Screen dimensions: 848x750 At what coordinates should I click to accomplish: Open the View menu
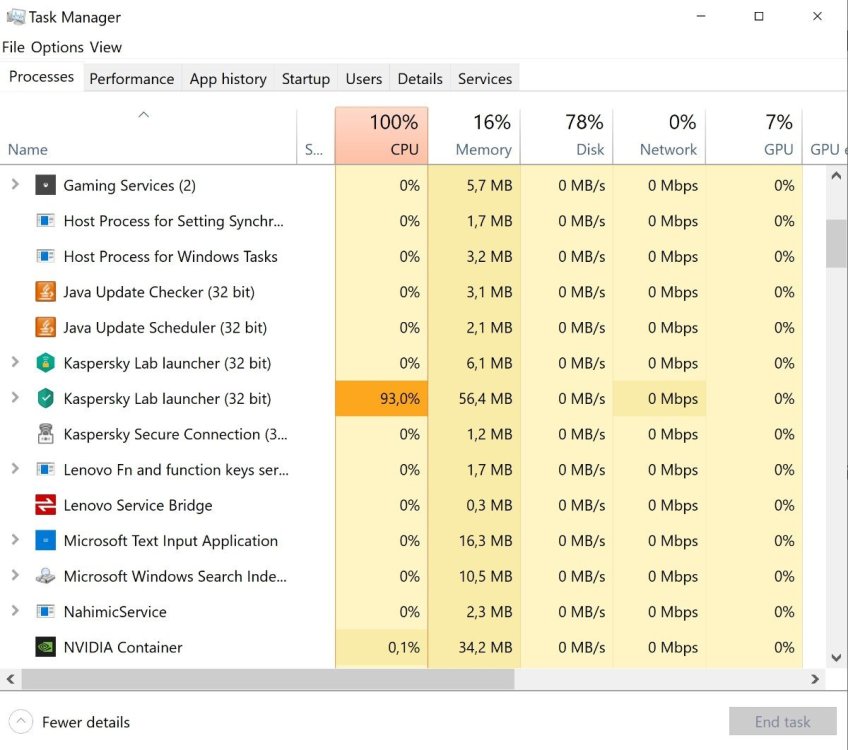[x=105, y=47]
